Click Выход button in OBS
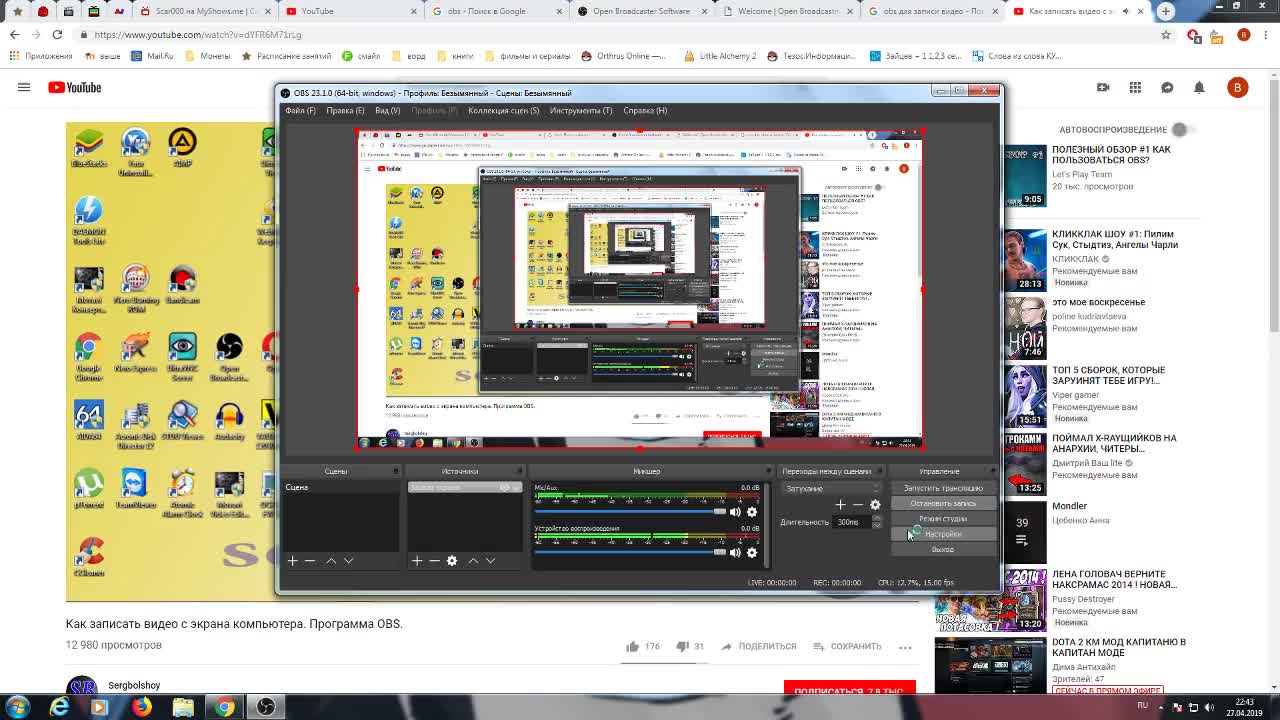Image resolution: width=1280 pixels, height=720 pixels. [x=943, y=549]
